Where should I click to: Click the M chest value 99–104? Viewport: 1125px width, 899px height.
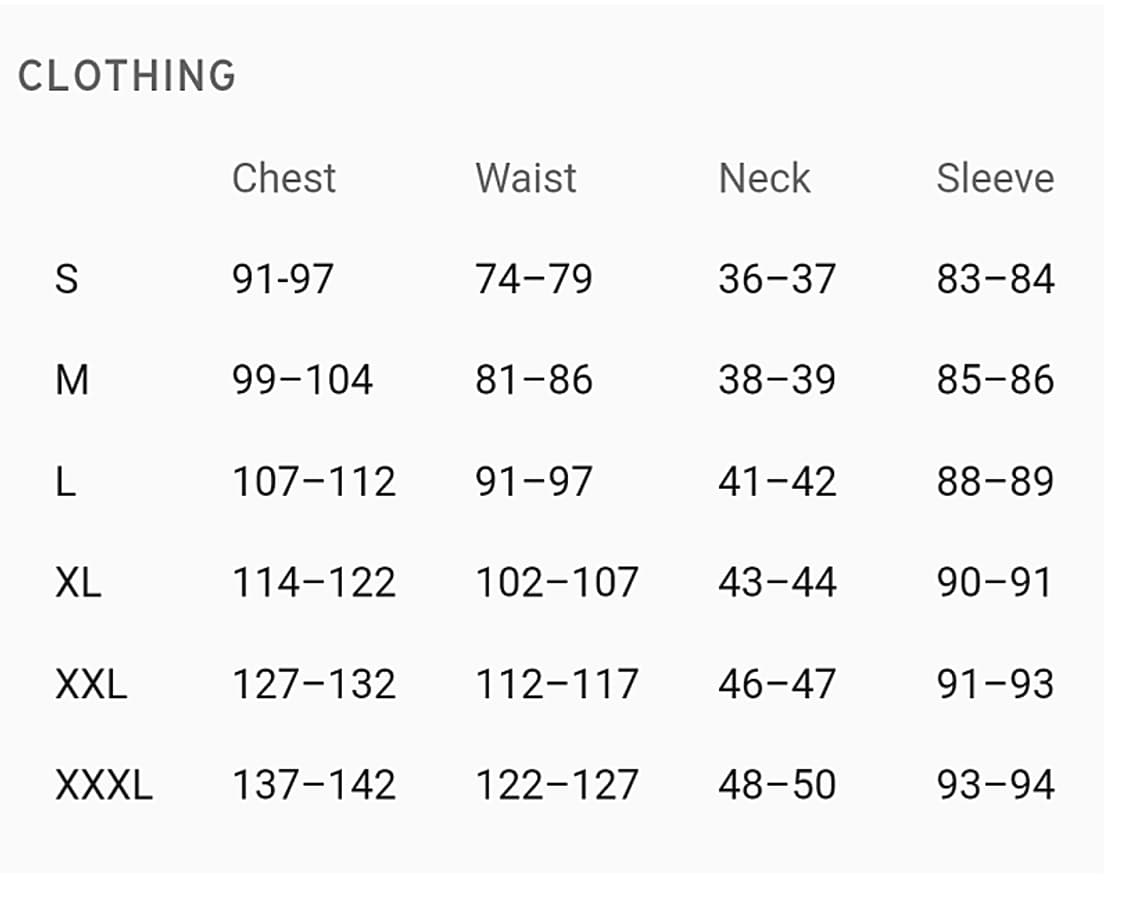click(302, 380)
